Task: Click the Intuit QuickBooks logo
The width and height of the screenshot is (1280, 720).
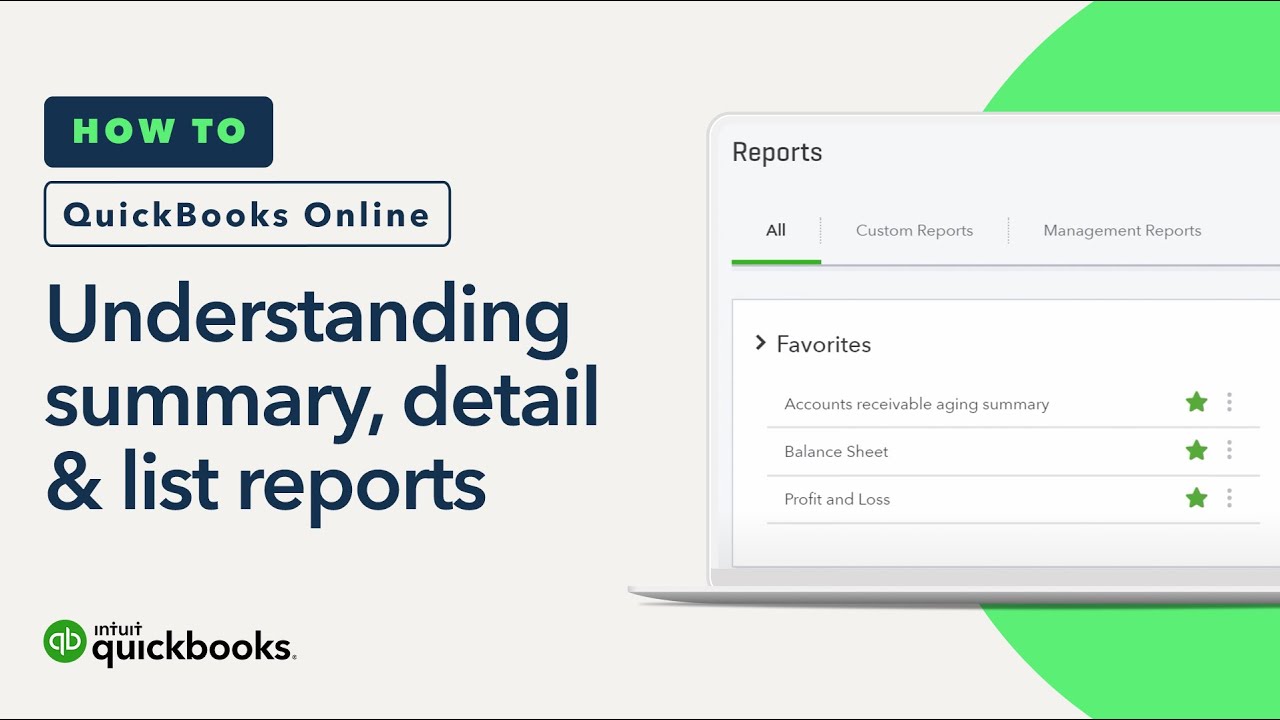Action: [x=169, y=642]
